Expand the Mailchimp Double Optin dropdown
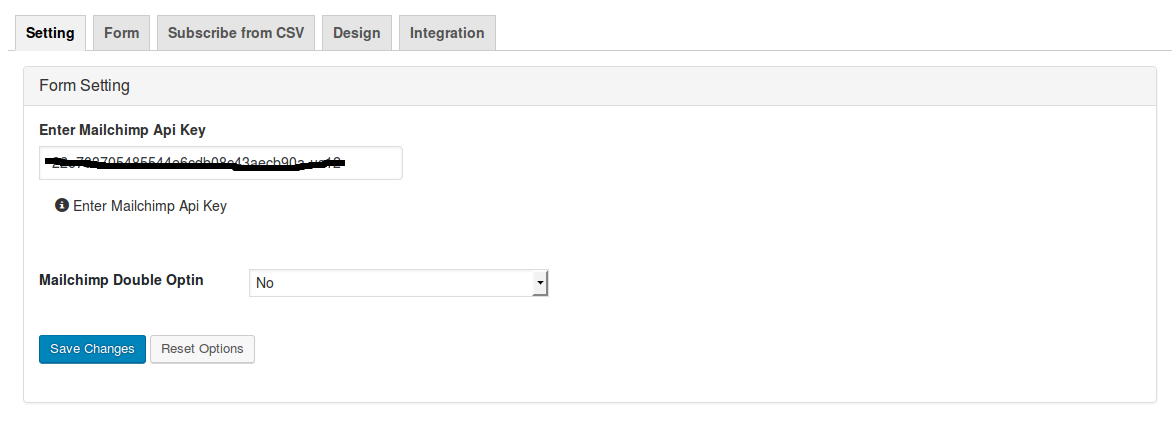The width and height of the screenshot is (1173, 431). click(398, 283)
